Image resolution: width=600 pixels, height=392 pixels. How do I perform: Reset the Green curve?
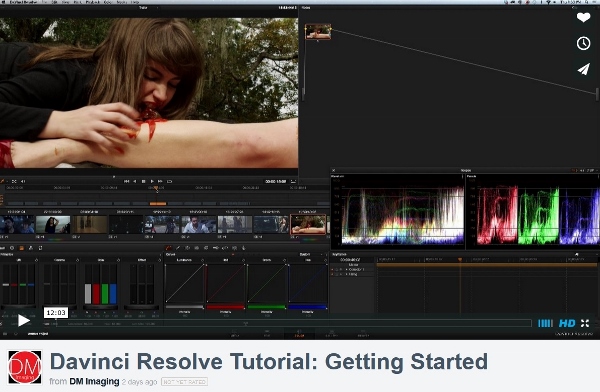[x=285, y=260]
